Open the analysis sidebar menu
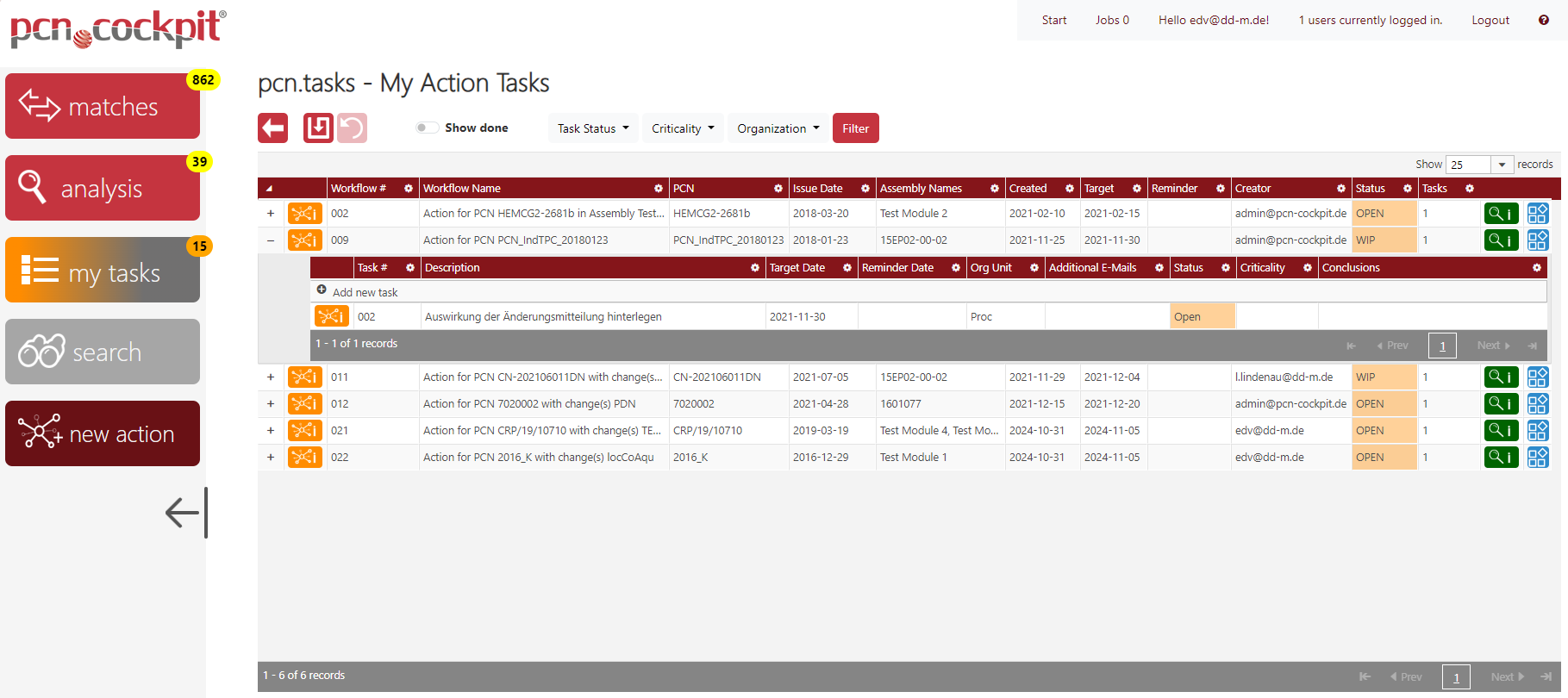The image size is (1568, 698). click(103, 188)
